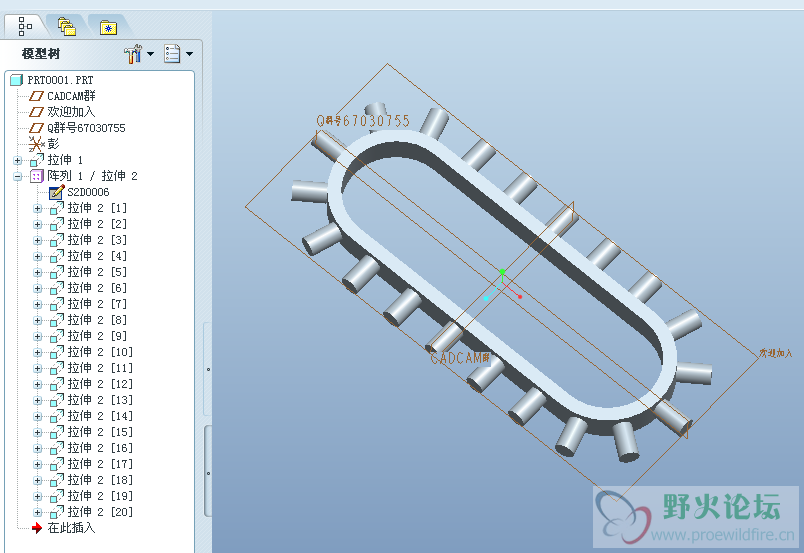
Task: Click the 在此插入 red arrow marker
Action: (x=37, y=528)
